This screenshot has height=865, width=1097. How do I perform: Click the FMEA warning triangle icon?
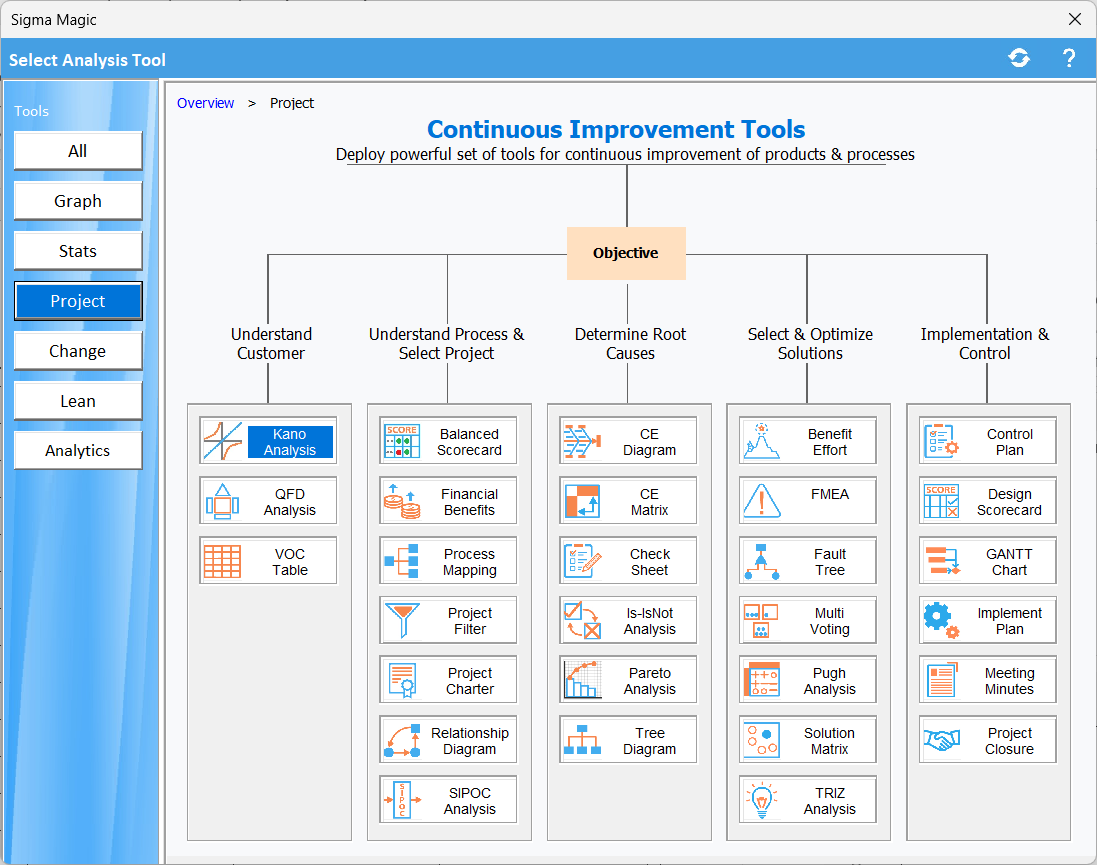coord(762,501)
